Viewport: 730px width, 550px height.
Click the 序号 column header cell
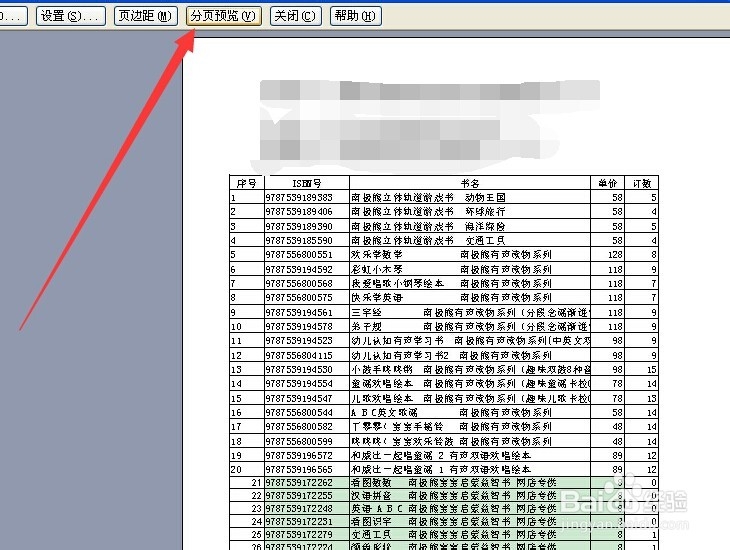click(247, 183)
